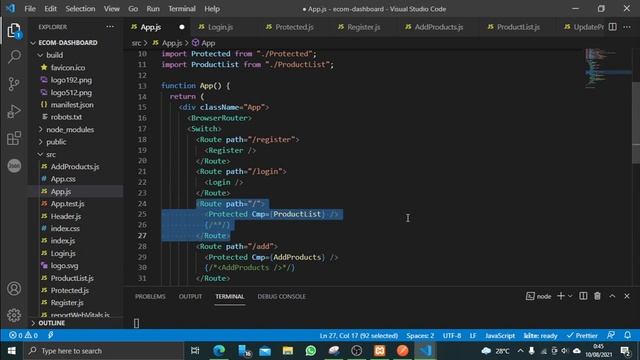
Task: Change UTF-8 file encoding
Action: point(452,336)
